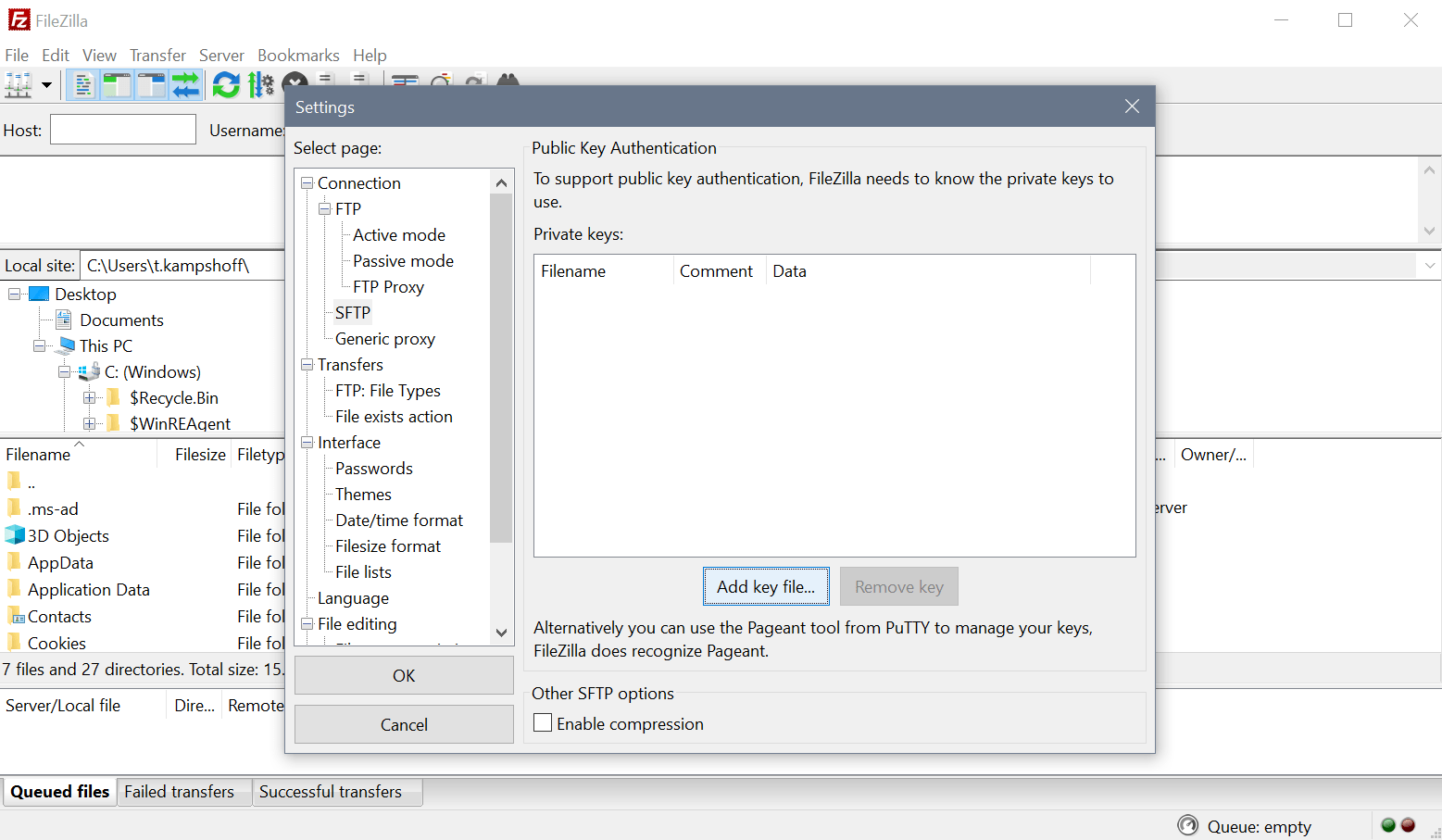This screenshot has width=1442, height=840.
Task: Toggle the transfer queue display icon
Action: (185, 85)
